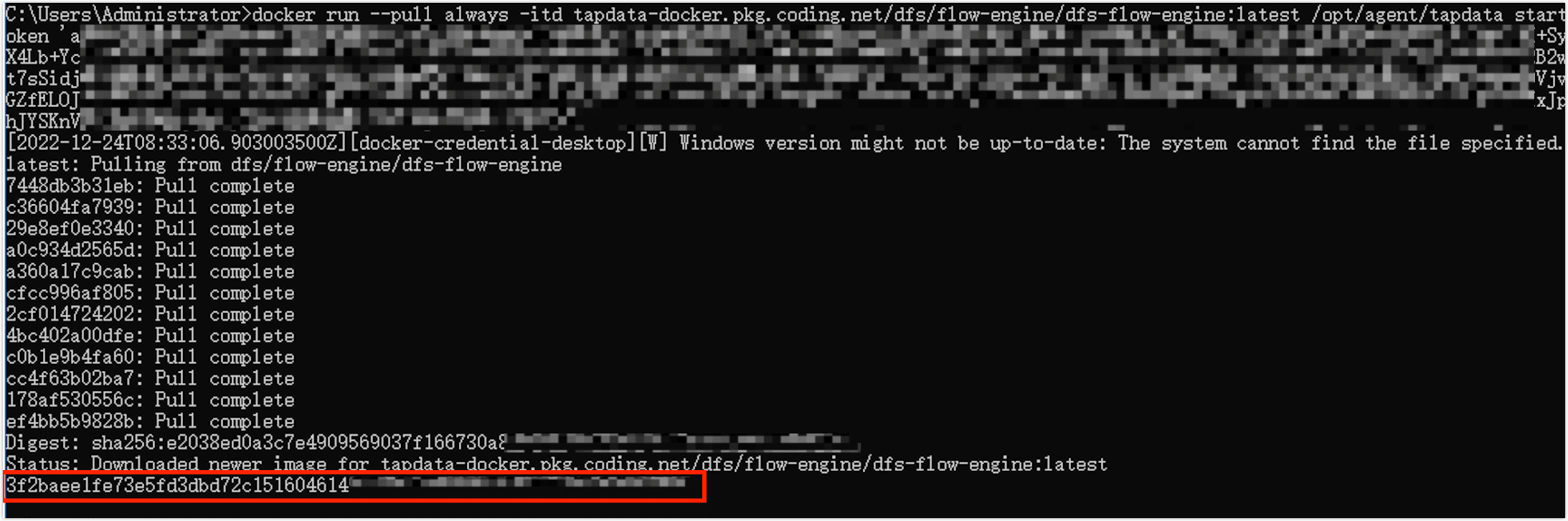Select layer a360a17c9cab pull complete line
Viewport: 1568px width, 521px height.
151,272
